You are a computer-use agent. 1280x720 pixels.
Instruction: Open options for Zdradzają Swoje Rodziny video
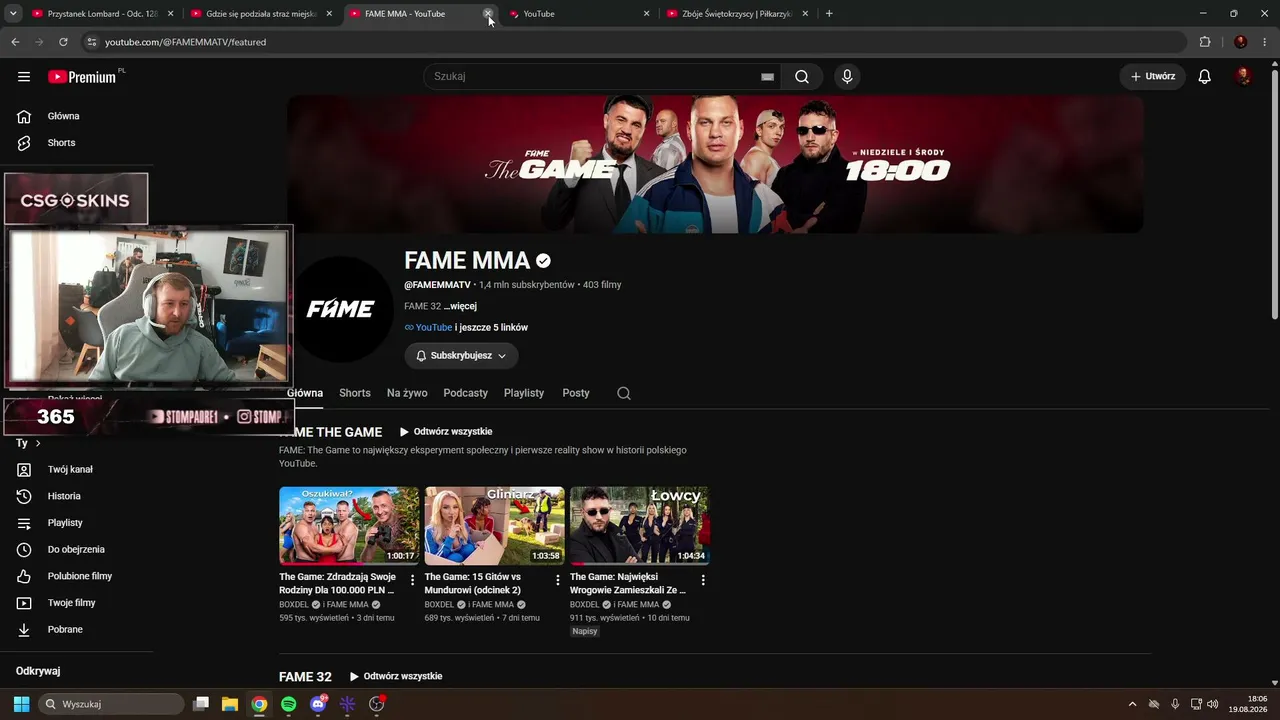[x=412, y=580]
